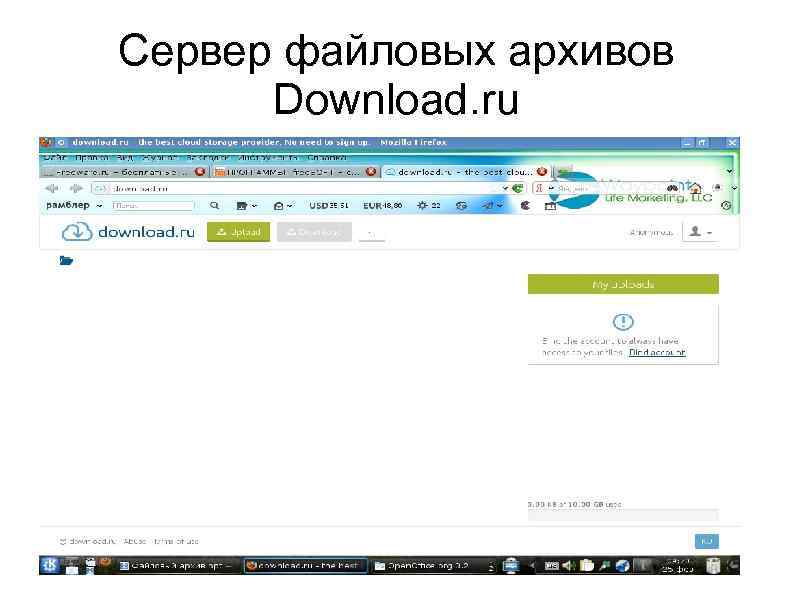Open the KDE K application launcher
This screenshot has width=794, height=595.
point(50,565)
